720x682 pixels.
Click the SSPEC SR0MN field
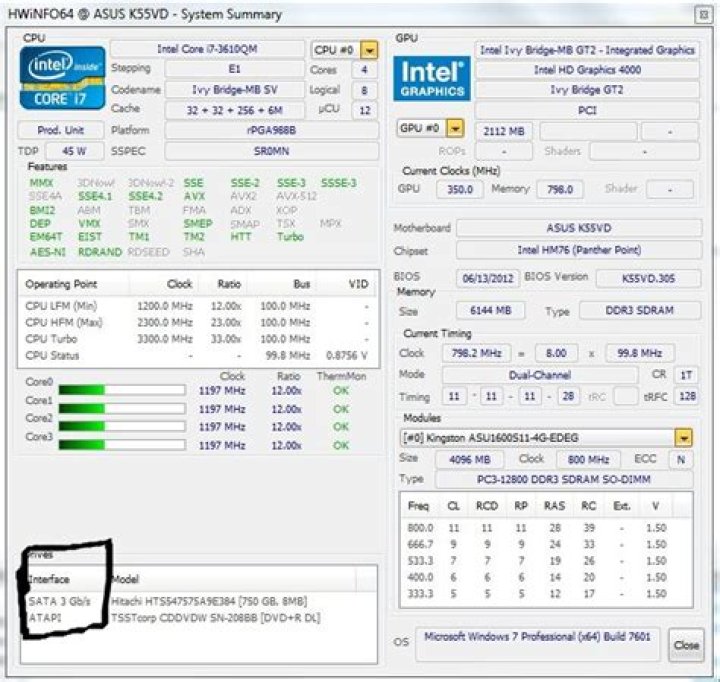click(x=271, y=151)
